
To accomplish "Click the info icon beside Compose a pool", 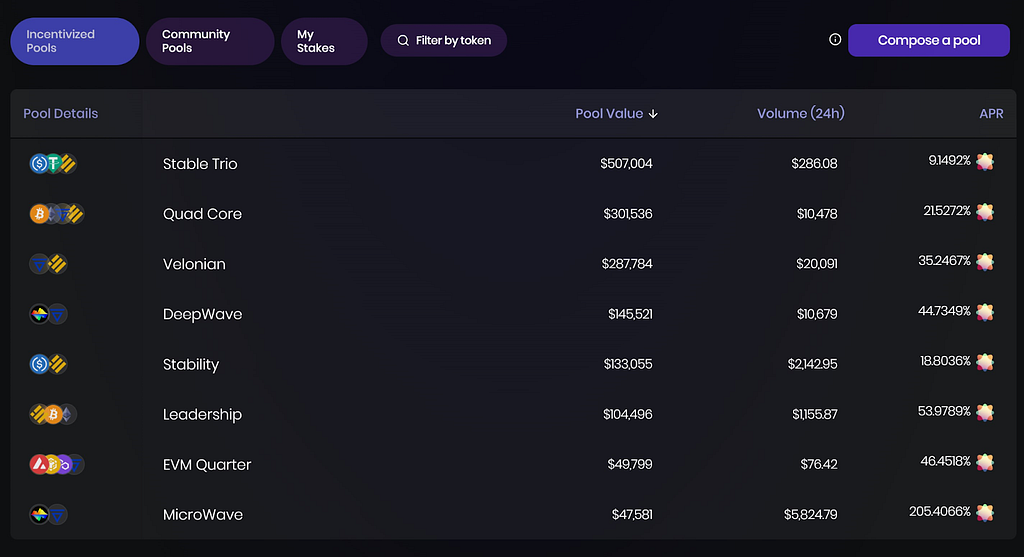I will click(835, 40).
